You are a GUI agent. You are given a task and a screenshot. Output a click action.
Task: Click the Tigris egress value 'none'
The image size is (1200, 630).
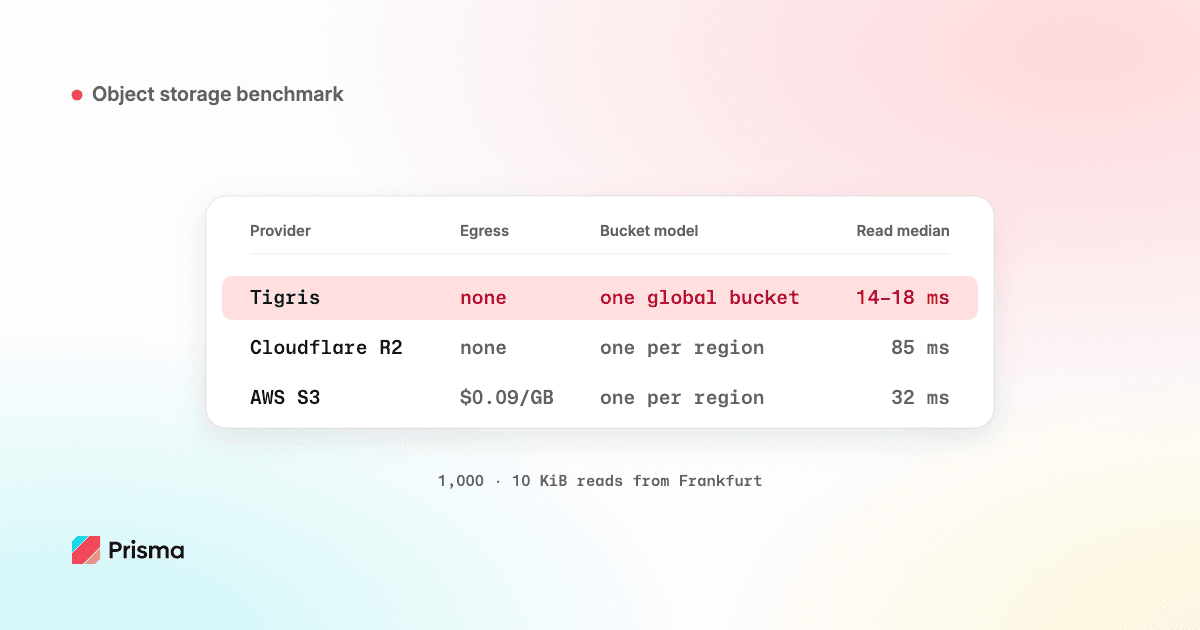point(483,298)
